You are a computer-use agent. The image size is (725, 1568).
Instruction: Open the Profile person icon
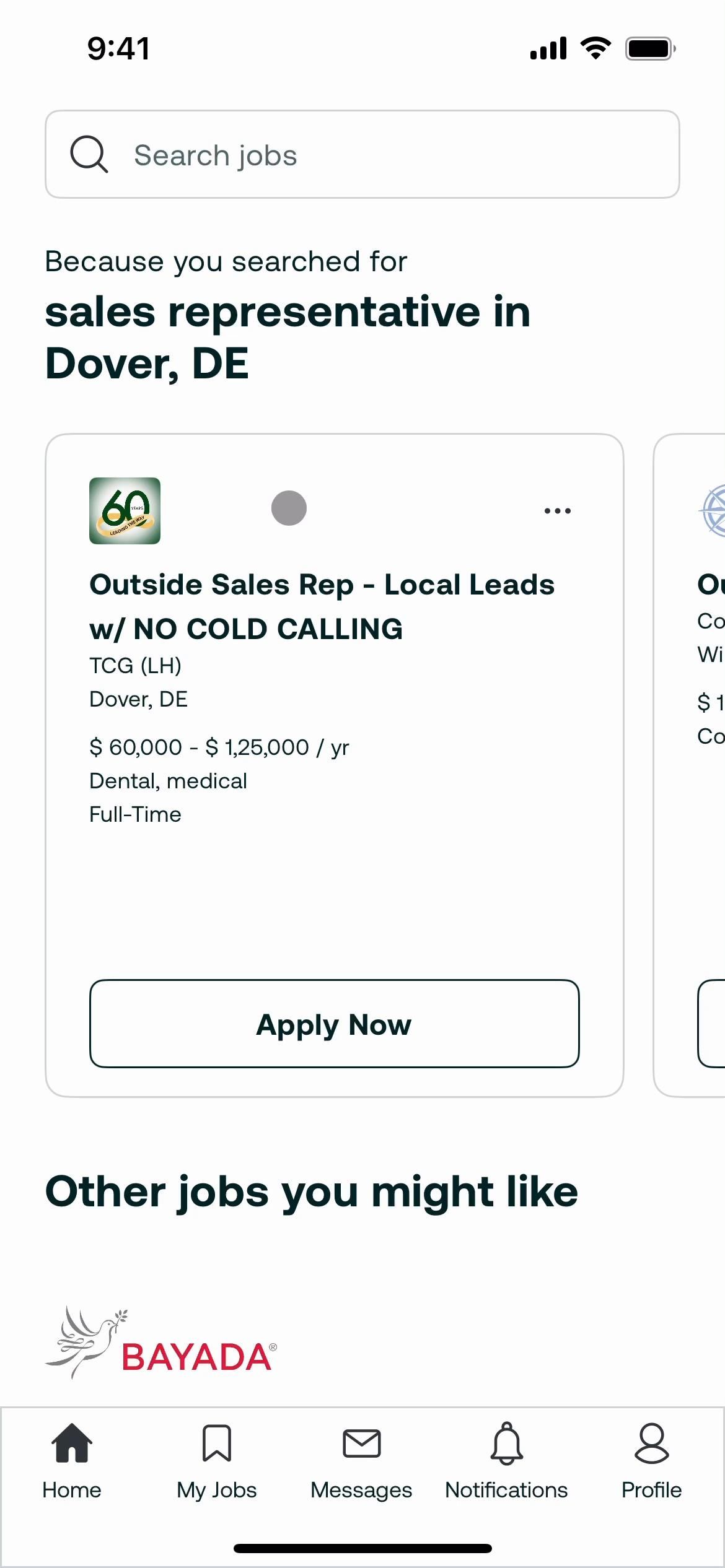(x=652, y=1443)
